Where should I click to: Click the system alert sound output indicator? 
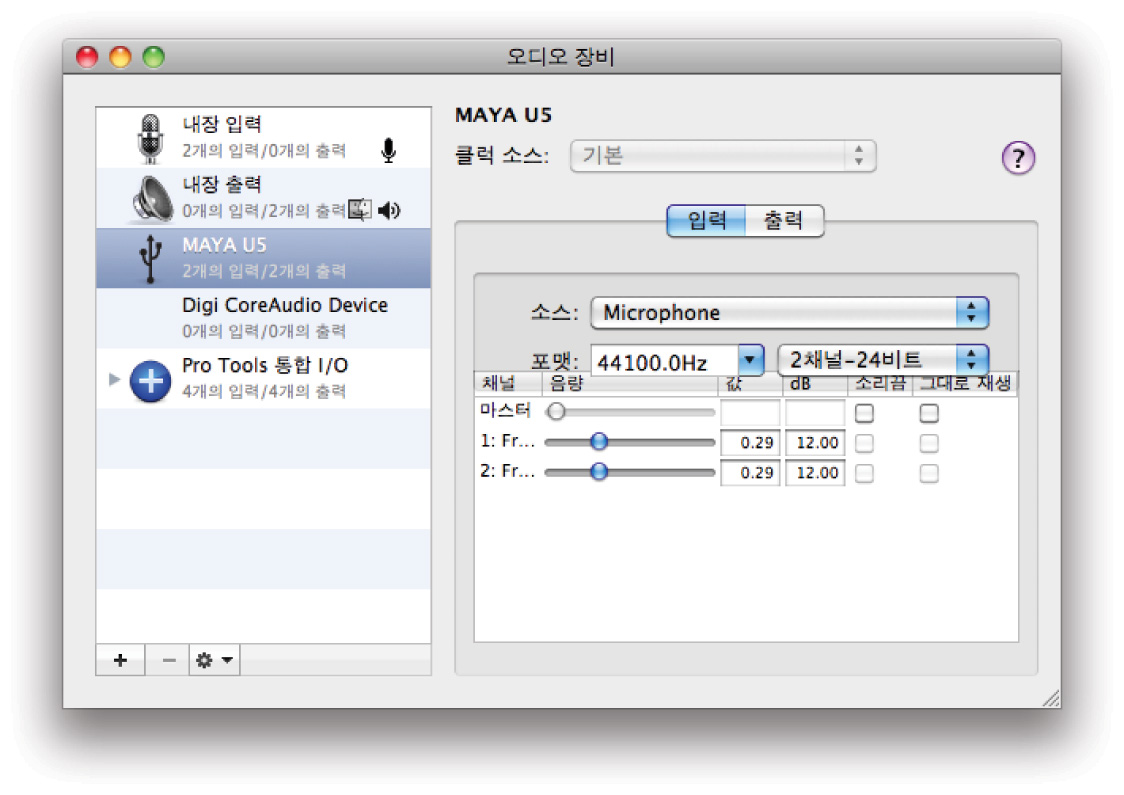(360, 210)
